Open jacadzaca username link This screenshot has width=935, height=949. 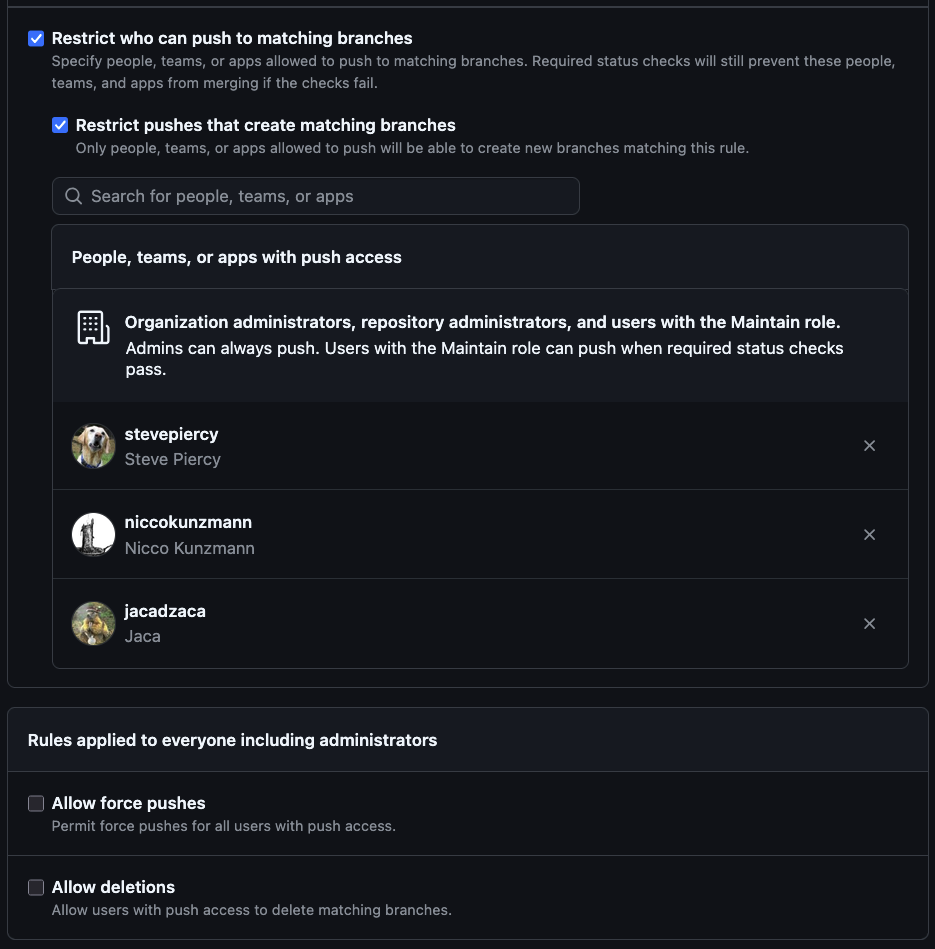165,611
